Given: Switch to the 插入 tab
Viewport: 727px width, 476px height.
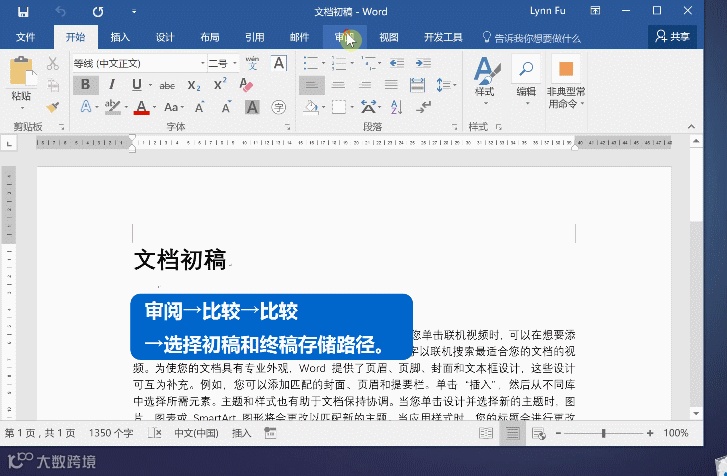Looking at the screenshot, I should [120, 38].
